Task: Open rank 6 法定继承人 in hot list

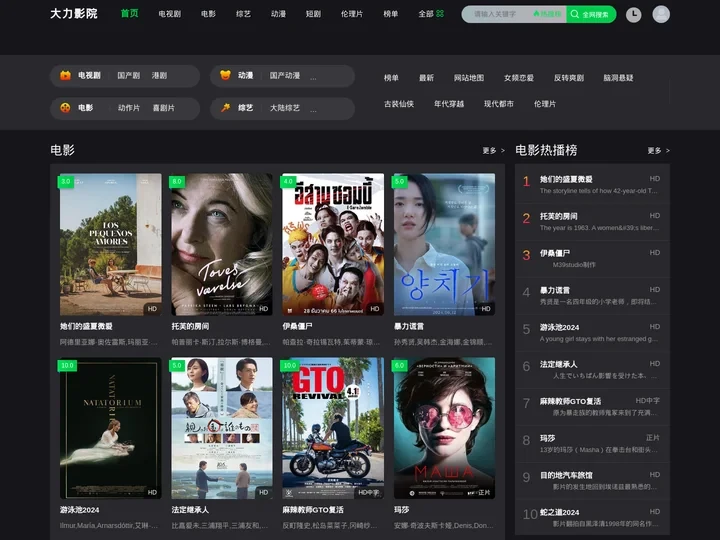Action: [x=592, y=370]
